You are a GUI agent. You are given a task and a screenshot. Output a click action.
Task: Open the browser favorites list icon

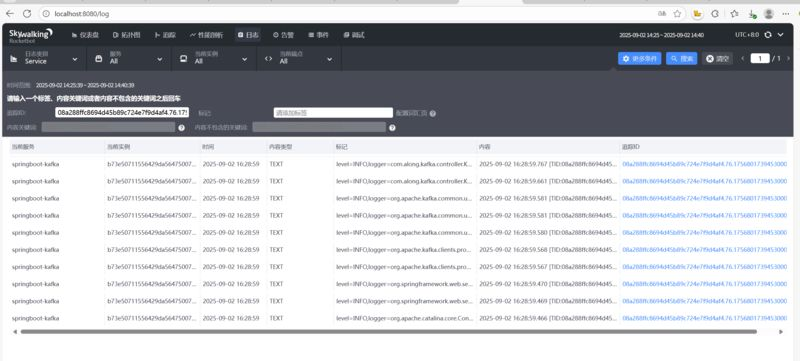[734, 14]
